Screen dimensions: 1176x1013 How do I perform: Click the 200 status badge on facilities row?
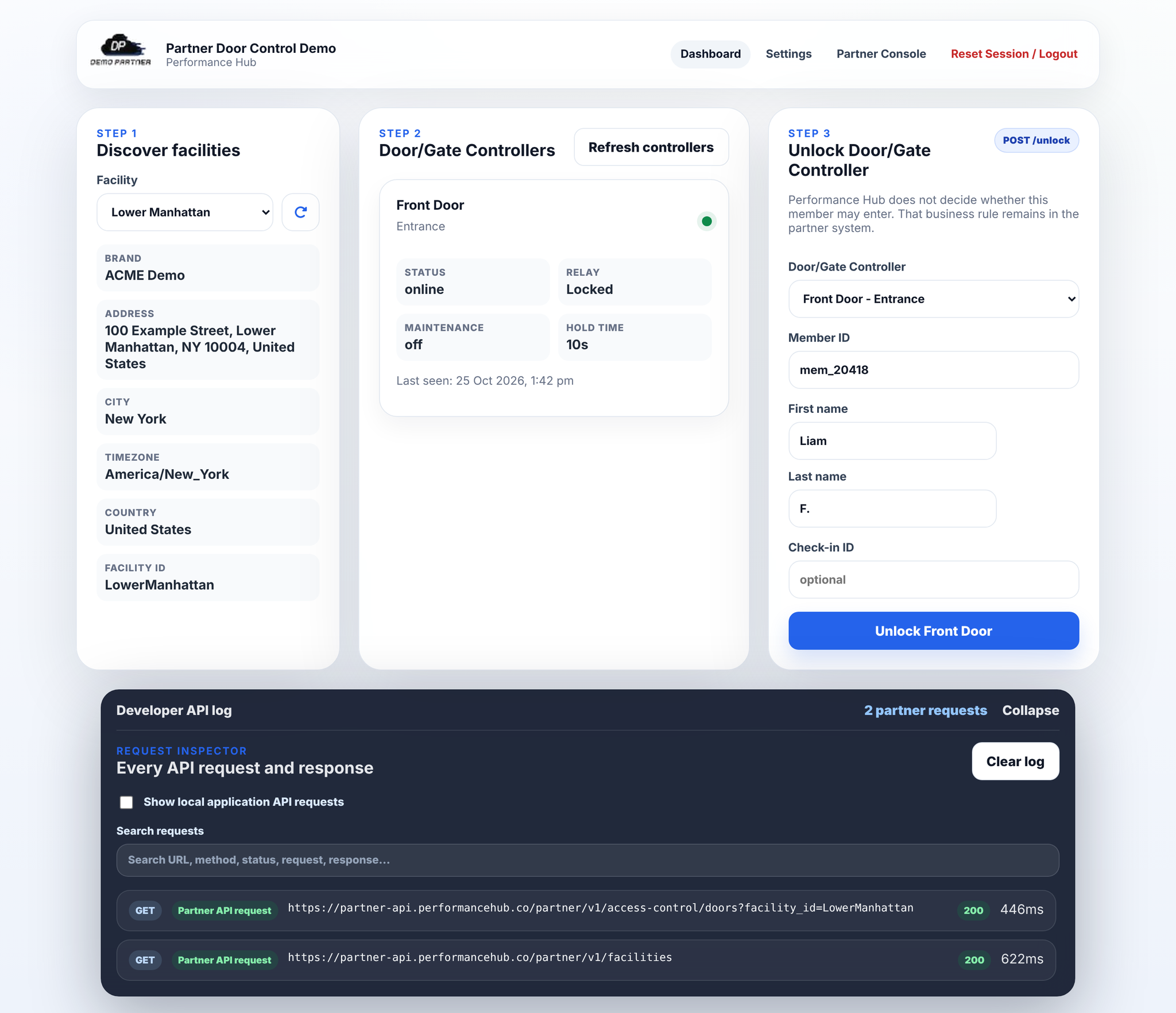(x=973, y=960)
